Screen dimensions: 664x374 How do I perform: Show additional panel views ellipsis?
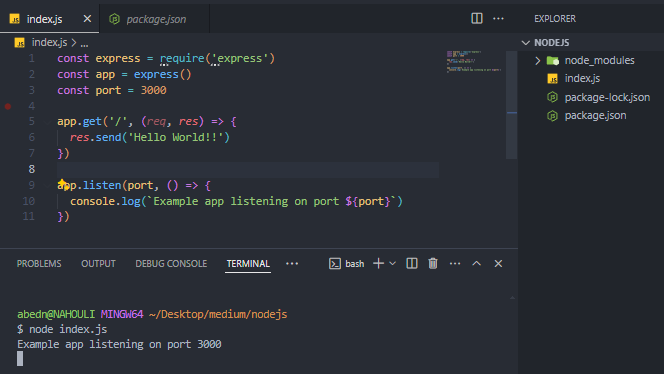[x=292, y=264]
